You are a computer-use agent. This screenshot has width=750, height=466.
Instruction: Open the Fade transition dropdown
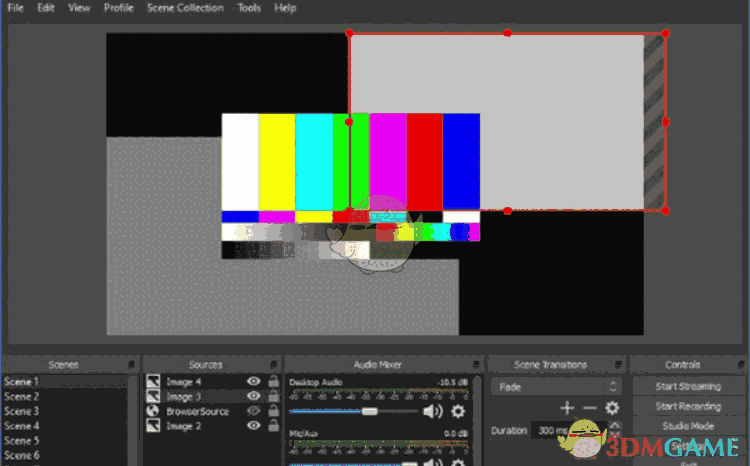[556, 387]
